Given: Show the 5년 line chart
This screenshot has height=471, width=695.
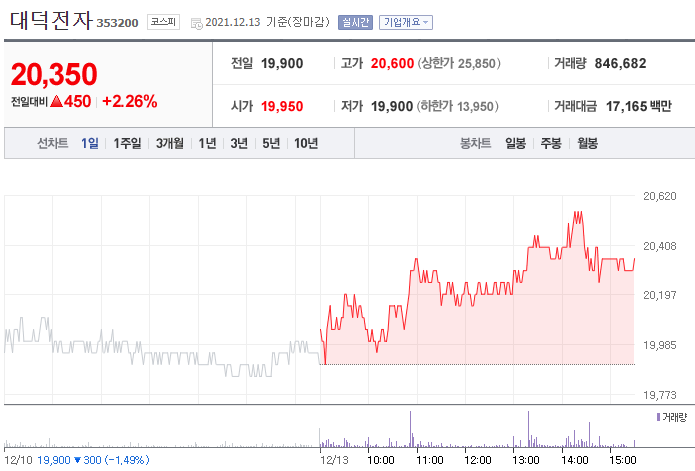Looking at the screenshot, I should [x=271, y=143].
